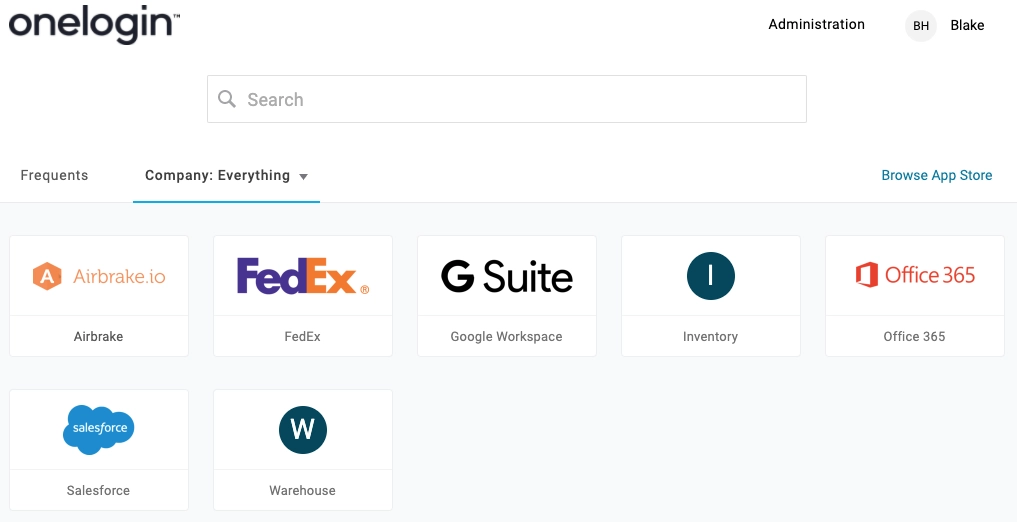1017x522 pixels.
Task: Switch to the Frequents tab
Action: point(54,175)
